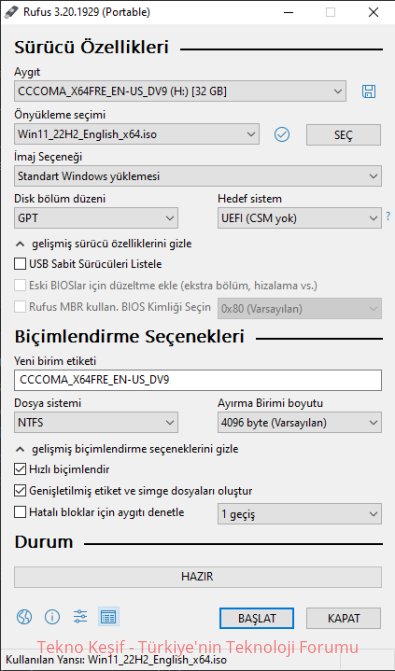The width and height of the screenshot is (395, 671).
Task: Toggle Genişletilmiş etiket ve simge dosyaları checkbox
Action: [x=20, y=490]
